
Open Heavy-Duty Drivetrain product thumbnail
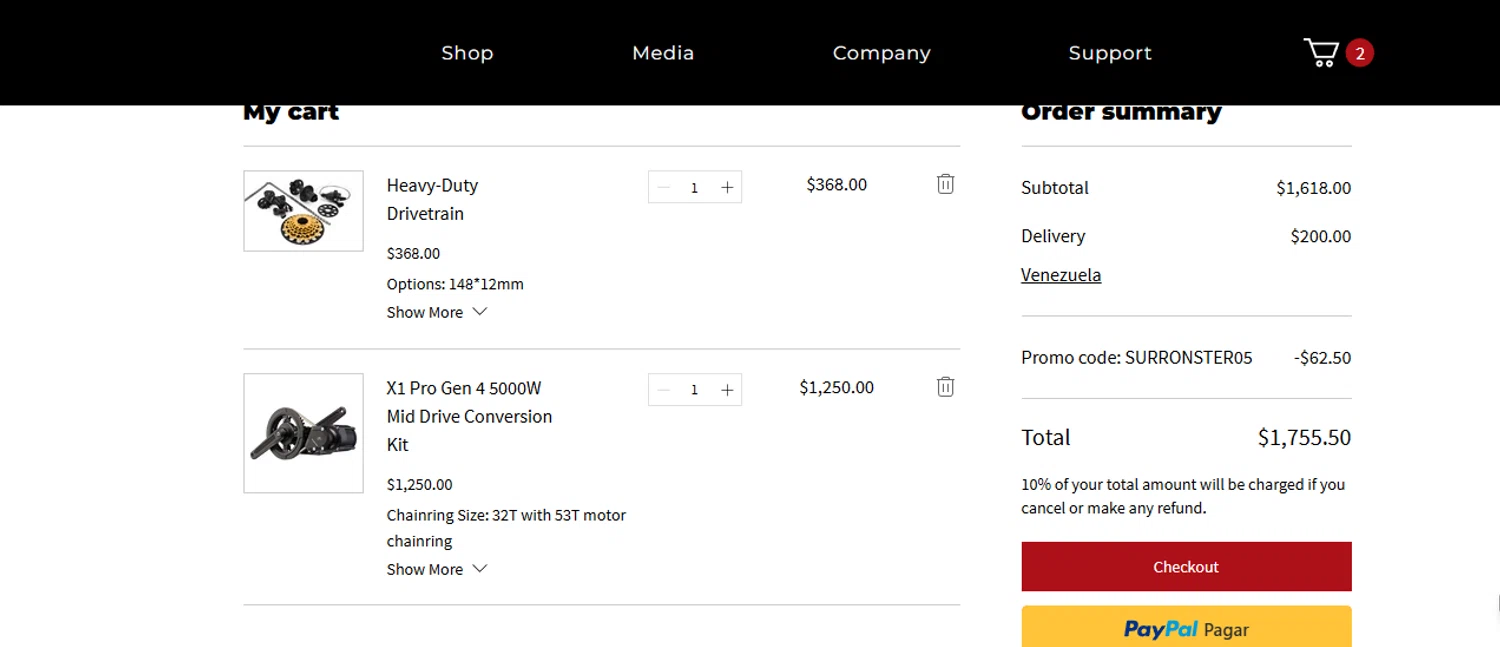tap(303, 211)
